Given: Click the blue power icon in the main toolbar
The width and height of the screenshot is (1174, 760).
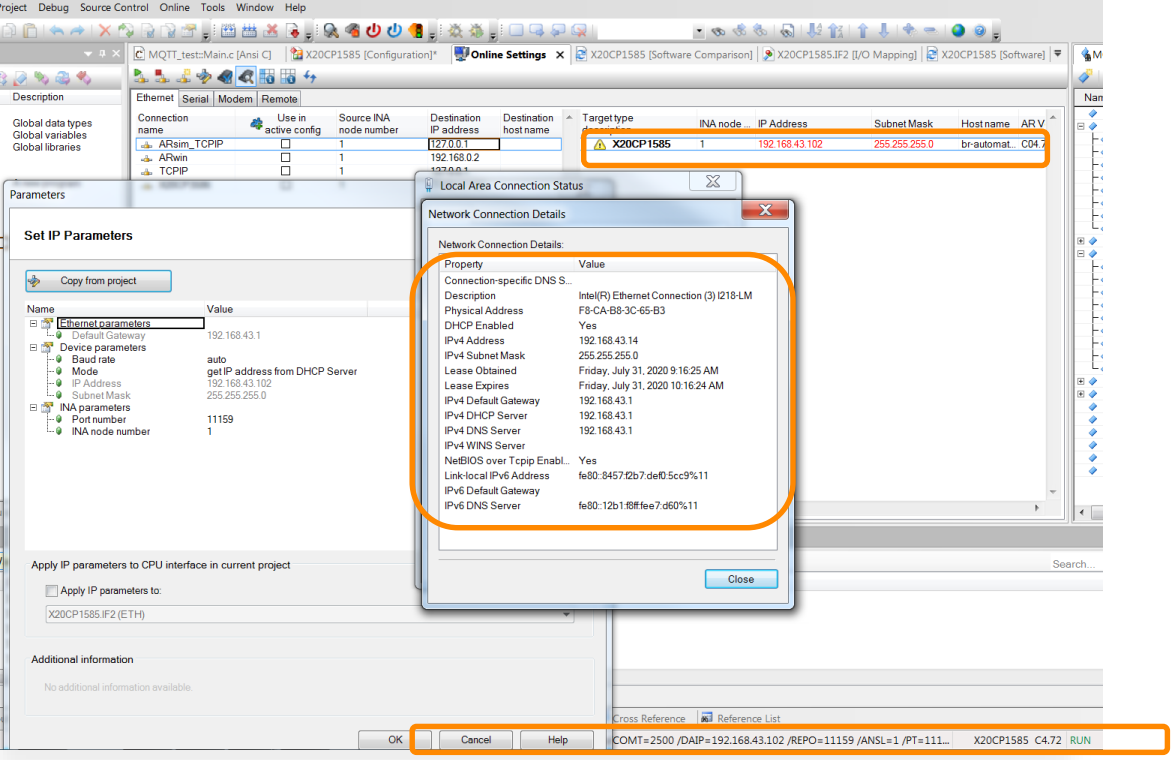Looking at the screenshot, I should (x=395, y=31).
